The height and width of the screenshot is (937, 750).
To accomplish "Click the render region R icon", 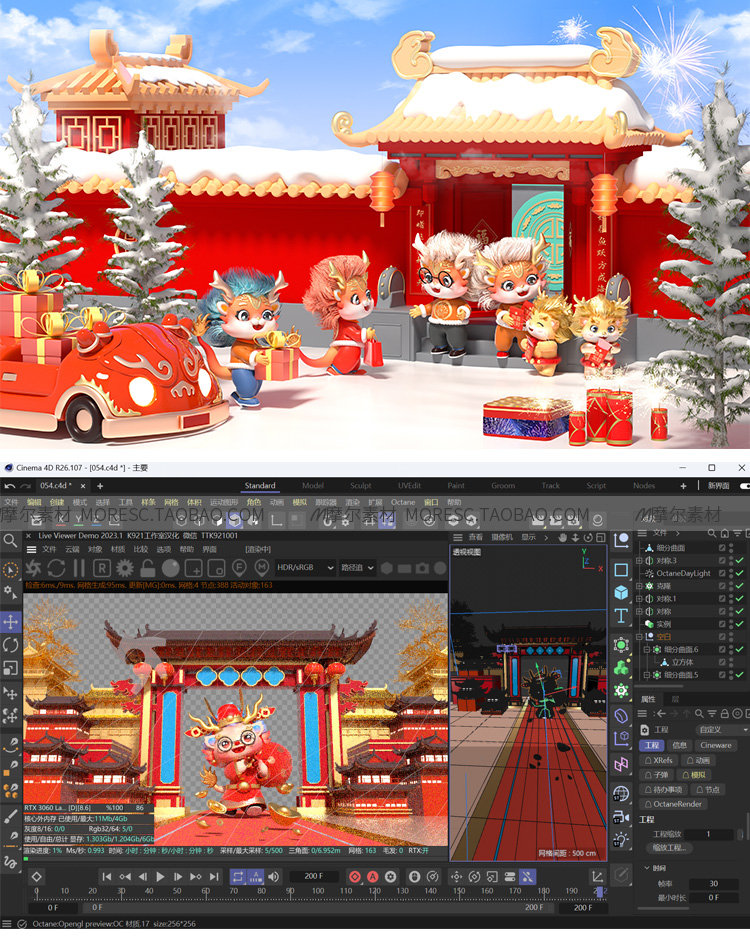I will (102, 568).
